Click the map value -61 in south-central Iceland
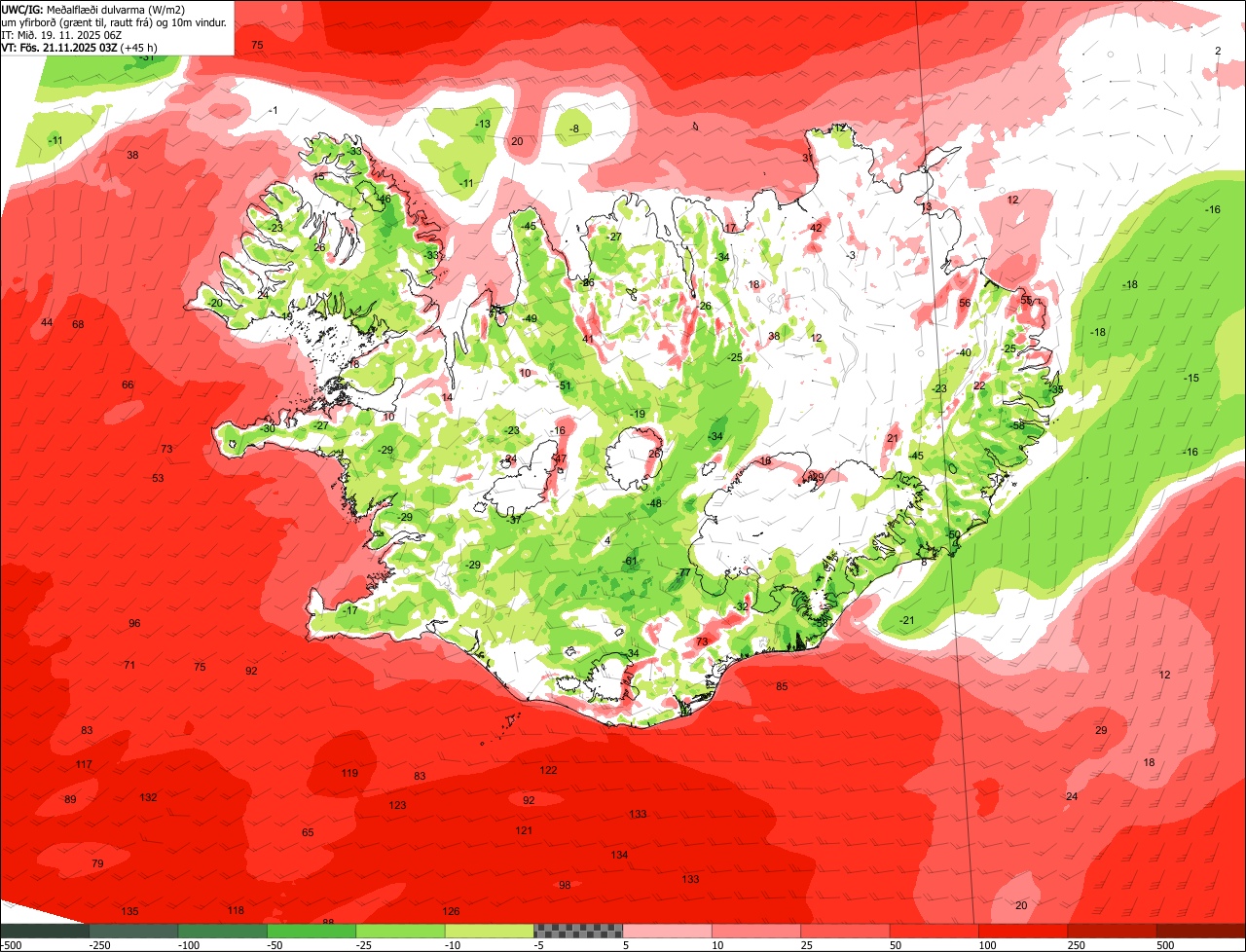The image size is (1246, 952). [x=630, y=561]
